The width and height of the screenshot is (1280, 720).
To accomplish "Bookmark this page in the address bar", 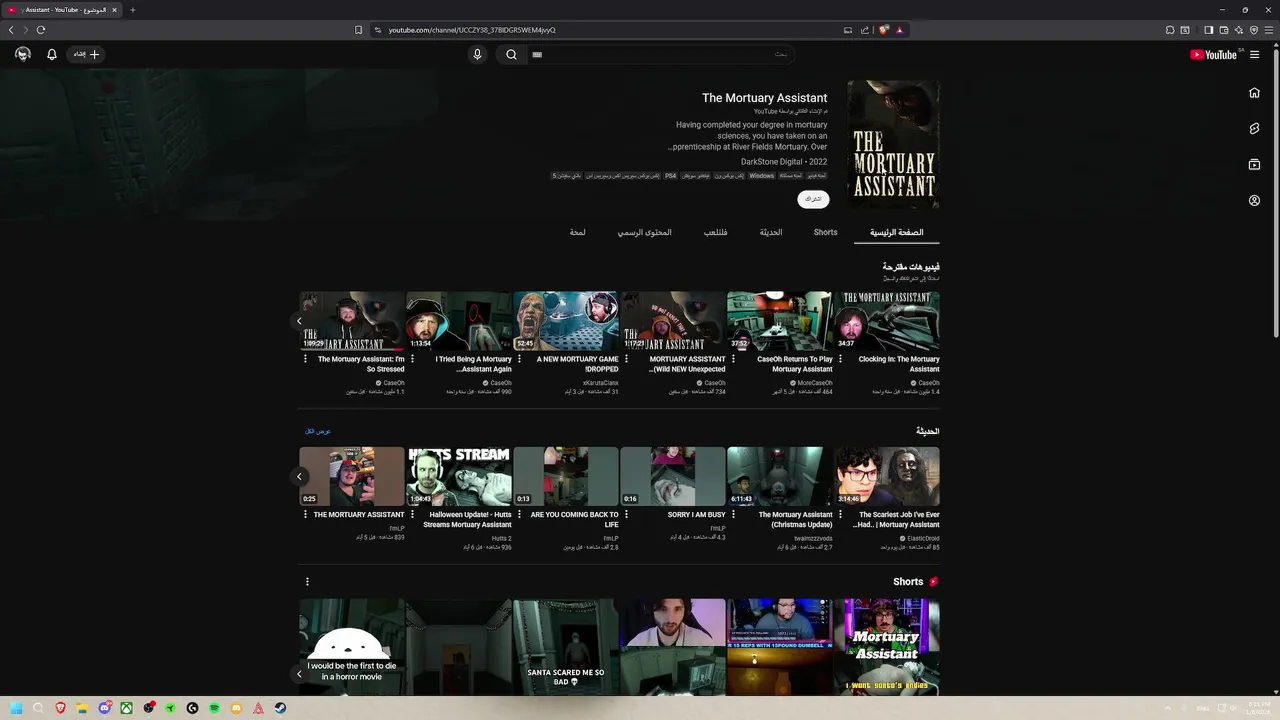I will pos(358,30).
